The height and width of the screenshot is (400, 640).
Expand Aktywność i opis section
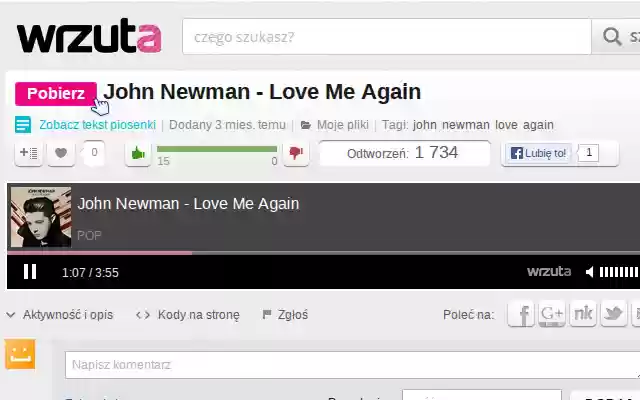(60, 315)
